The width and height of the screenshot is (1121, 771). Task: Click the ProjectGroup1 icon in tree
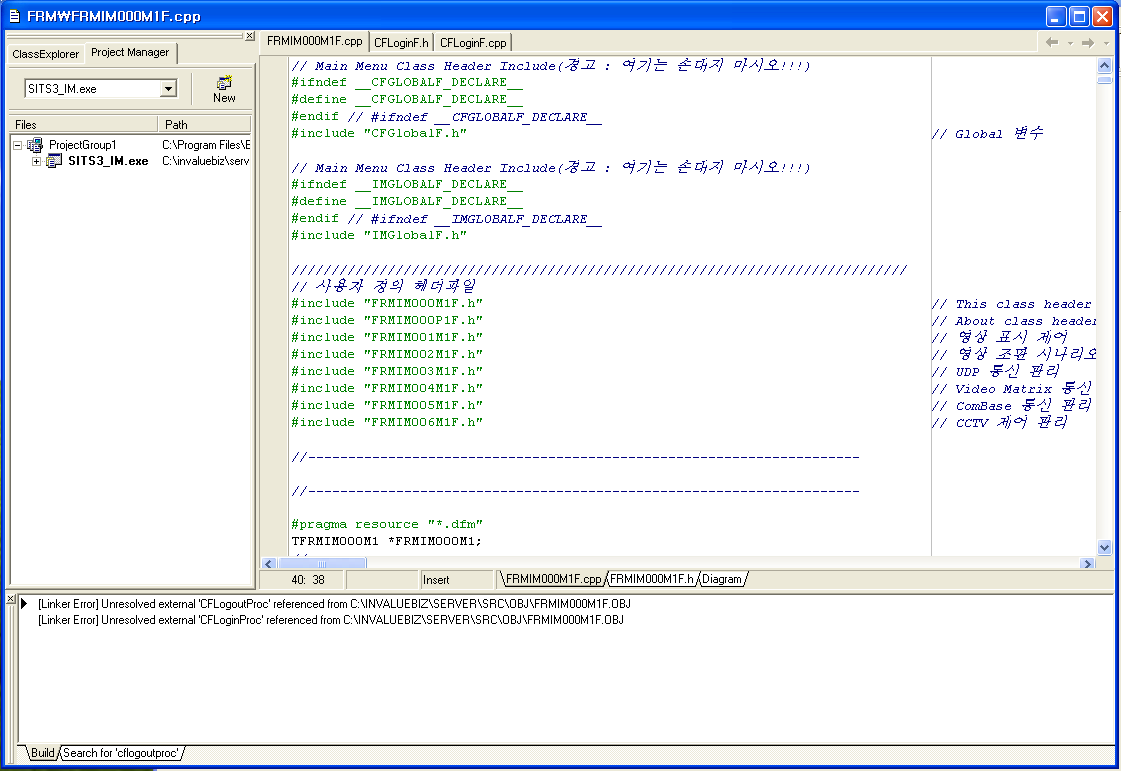tap(35, 145)
